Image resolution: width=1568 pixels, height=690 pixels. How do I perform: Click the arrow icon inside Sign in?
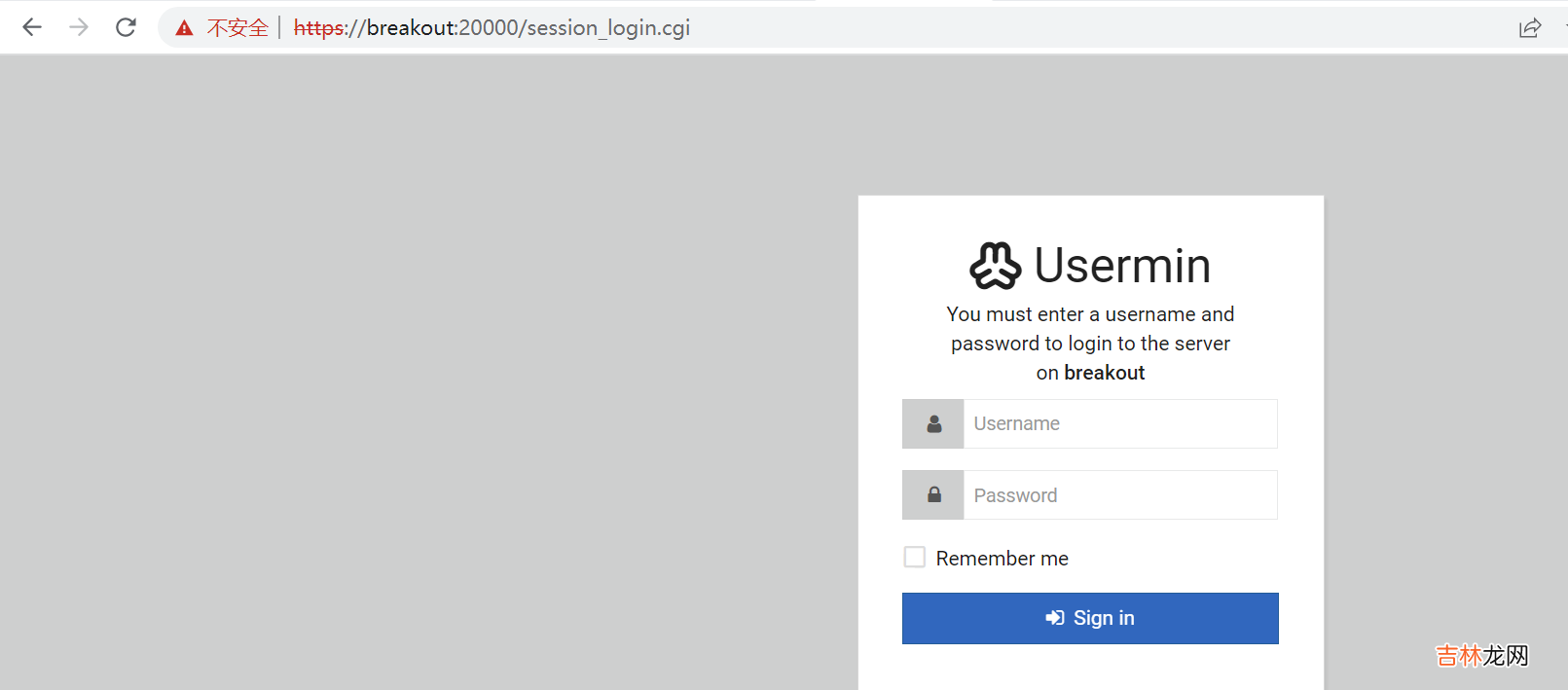pos(1054,618)
